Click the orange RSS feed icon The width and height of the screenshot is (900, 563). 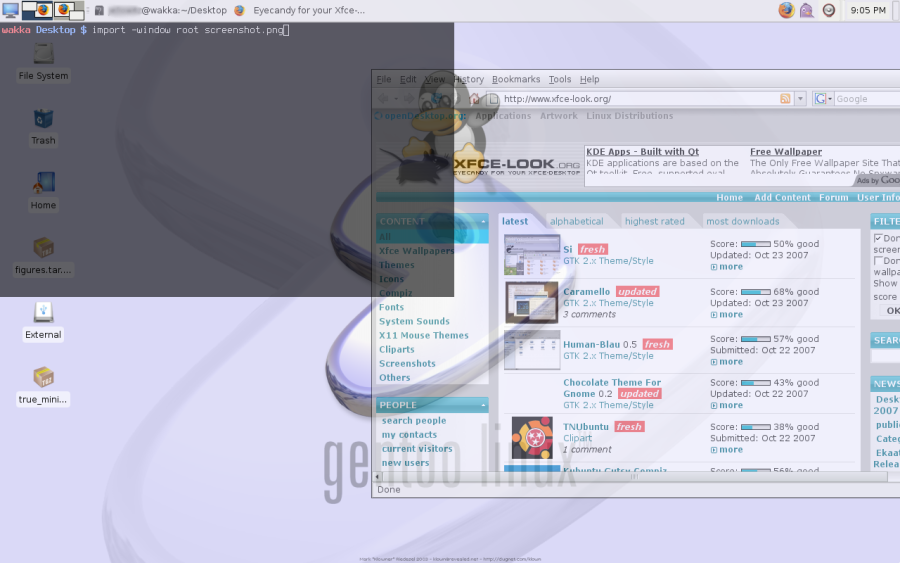point(785,99)
